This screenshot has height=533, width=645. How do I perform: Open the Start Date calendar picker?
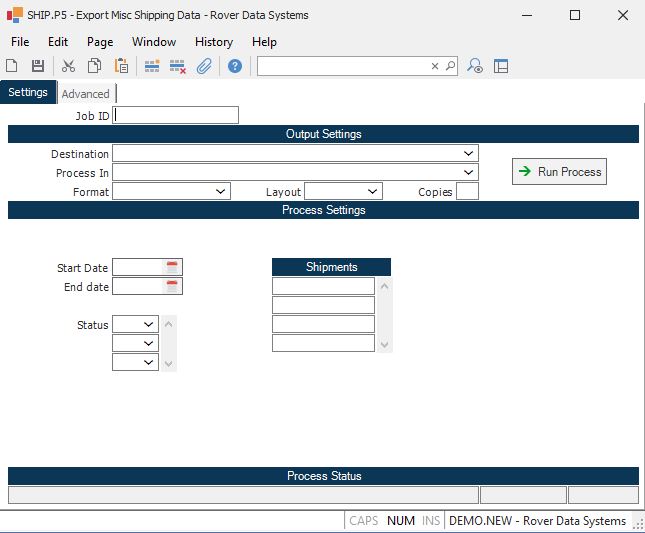tap(172, 267)
